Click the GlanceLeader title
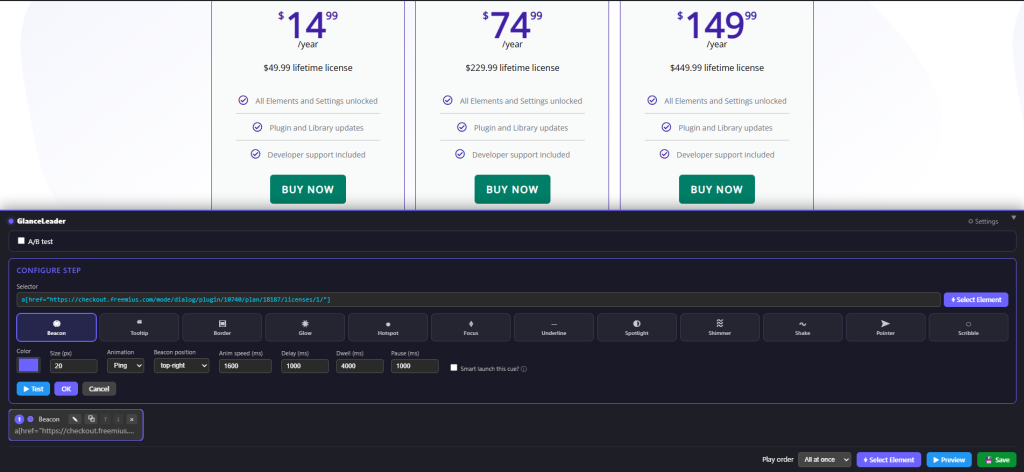The width and height of the screenshot is (1024, 472). point(41,221)
